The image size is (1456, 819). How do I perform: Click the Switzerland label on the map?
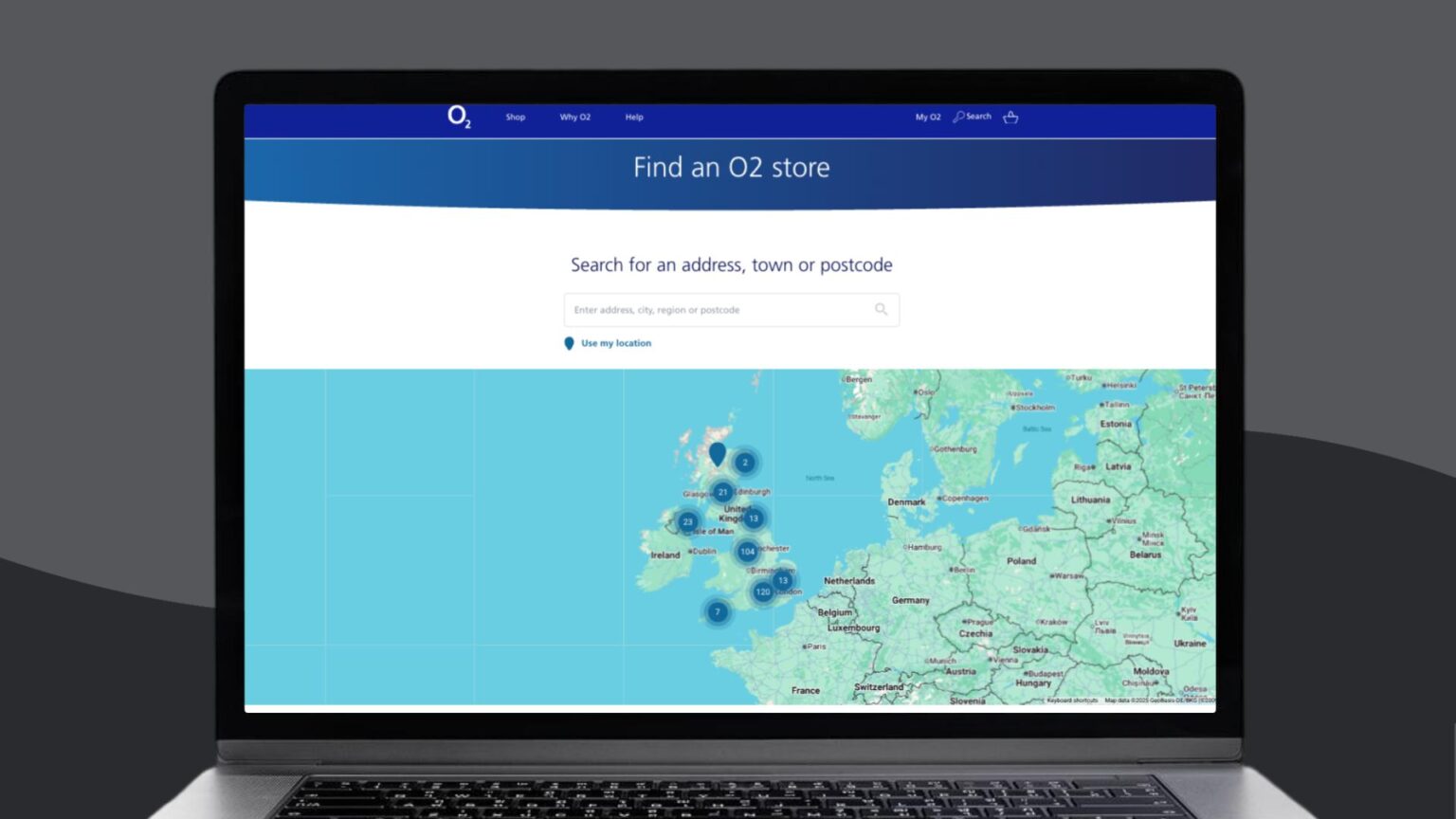pos(879,687)
